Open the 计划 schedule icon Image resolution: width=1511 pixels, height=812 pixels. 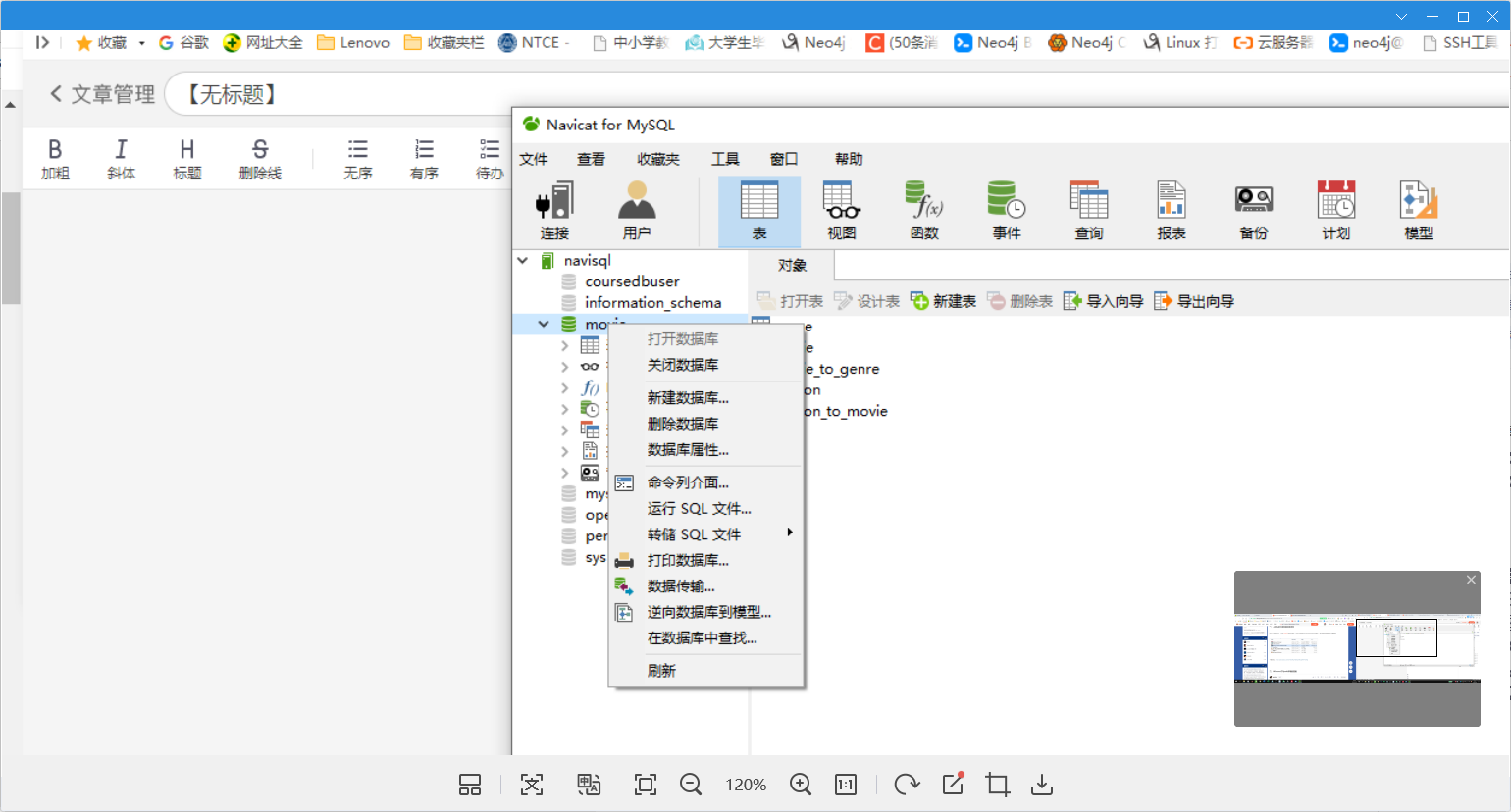[1336, 211]
